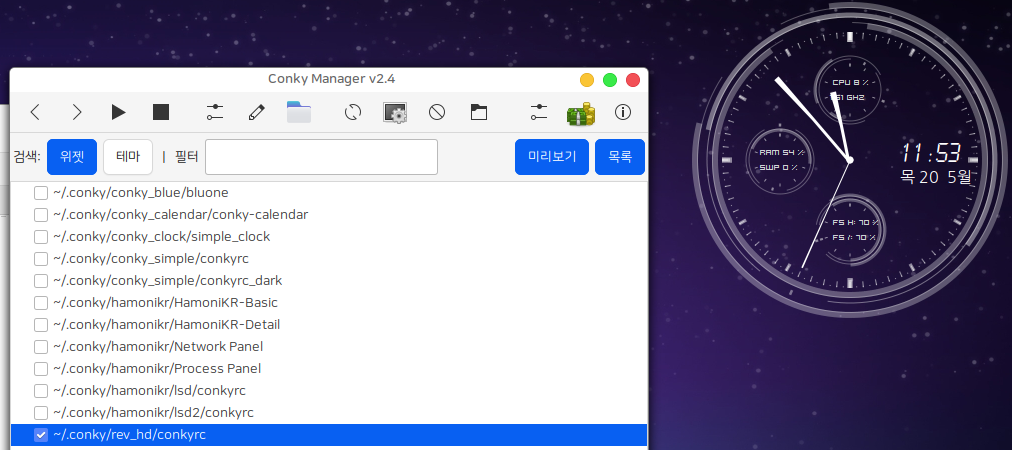
Task: Check the conky_clock/simple_clock checkbox
Action: point(41,237)
